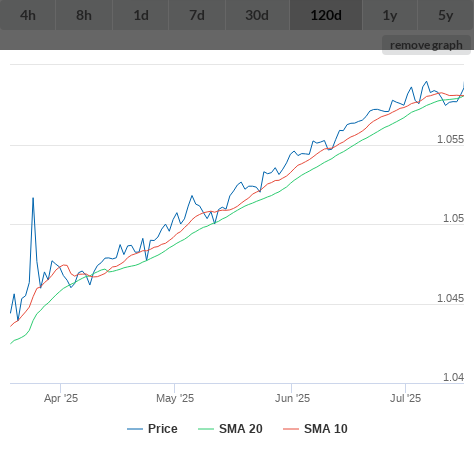Screen dimensions: 474x455
Task: Select the 7d range tab
Action: [197, 15]
